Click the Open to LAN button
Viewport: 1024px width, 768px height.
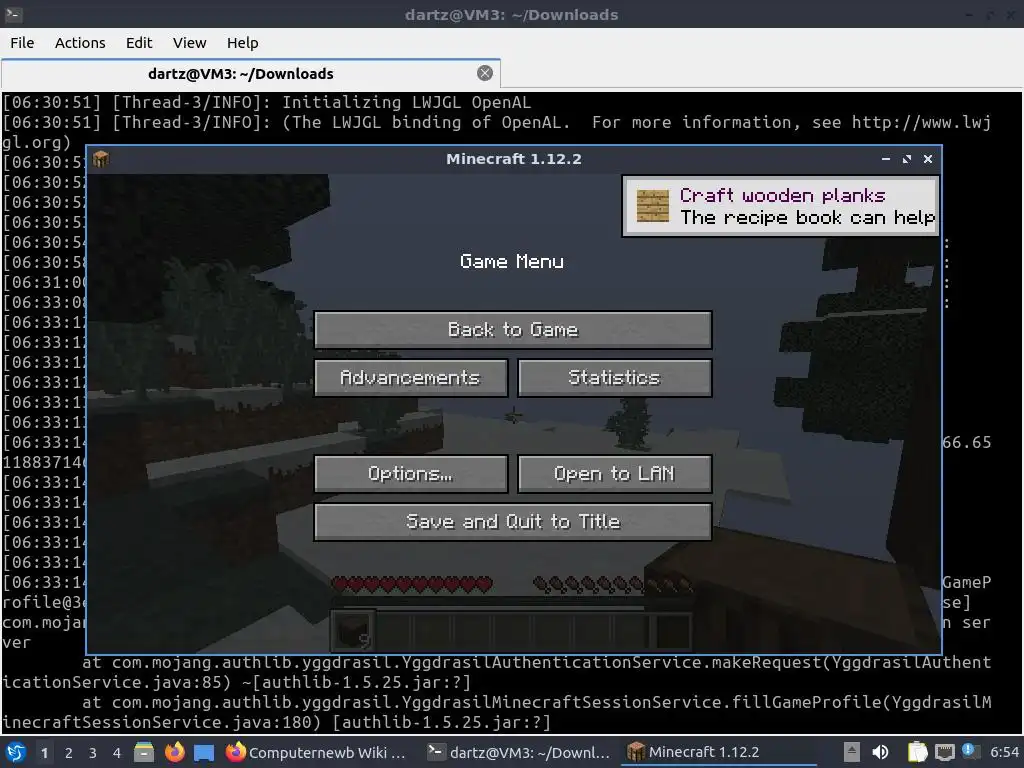click(615, 473)
